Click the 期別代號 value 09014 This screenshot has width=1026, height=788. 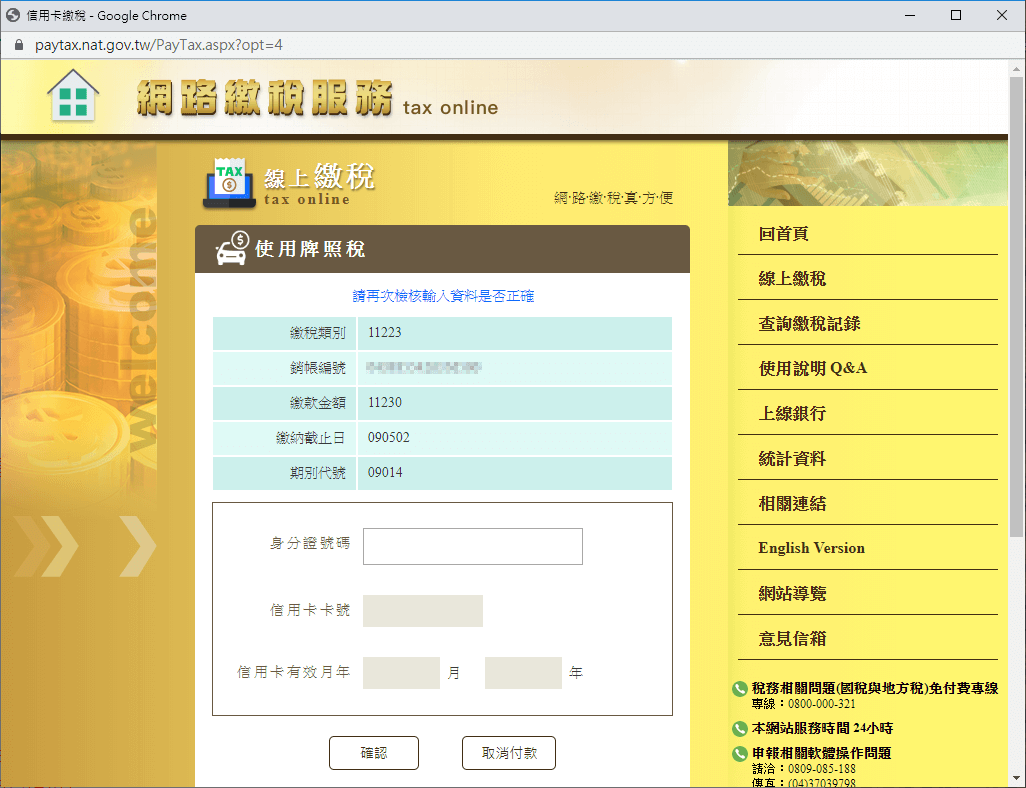coord(385,473)
